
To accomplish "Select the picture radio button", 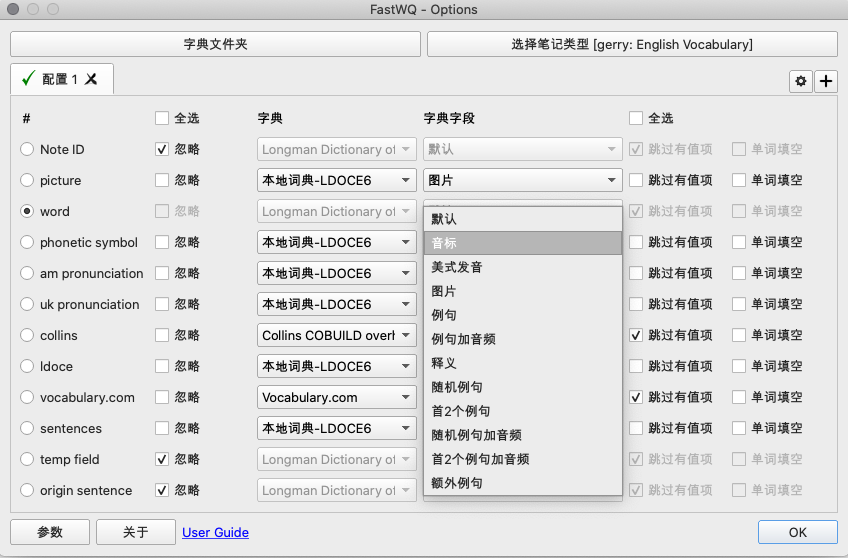I will coord(27,180).
